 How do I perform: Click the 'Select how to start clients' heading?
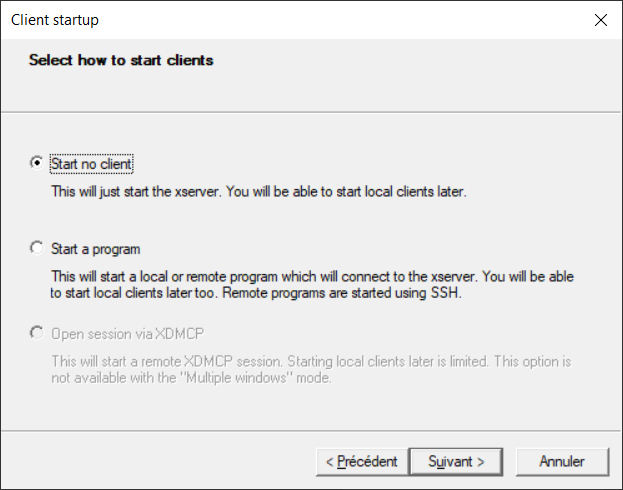pos(121,60)
